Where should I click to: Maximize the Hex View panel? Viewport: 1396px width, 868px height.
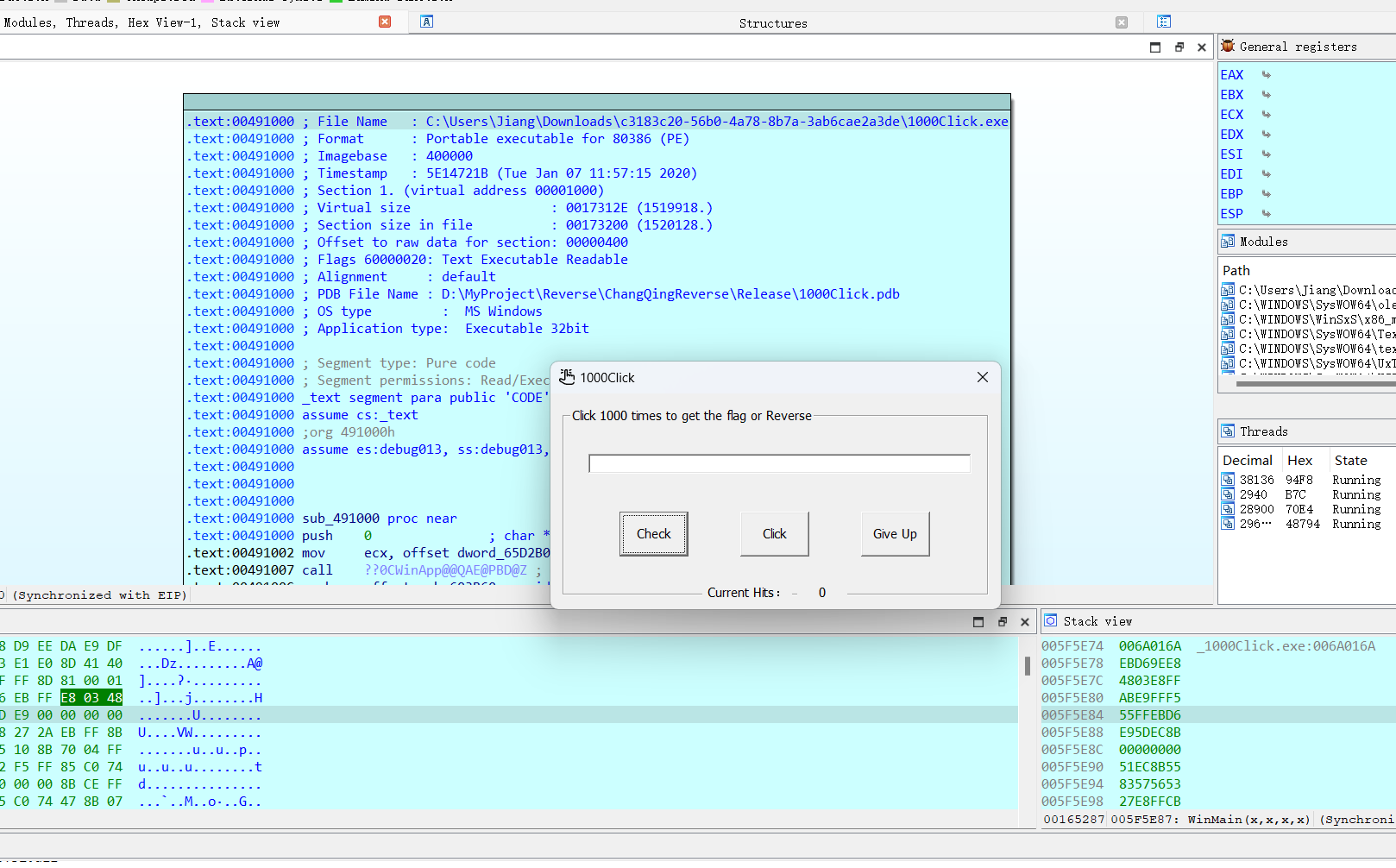point(978,622)
